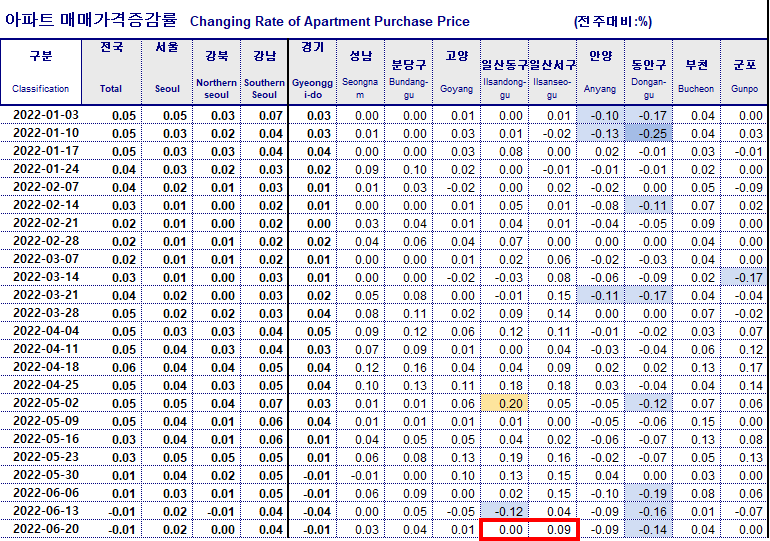770x541 pixels.
Task: Click Anyang value -0.11 on 2022-03-21
Action: click(x=600, y=295)
